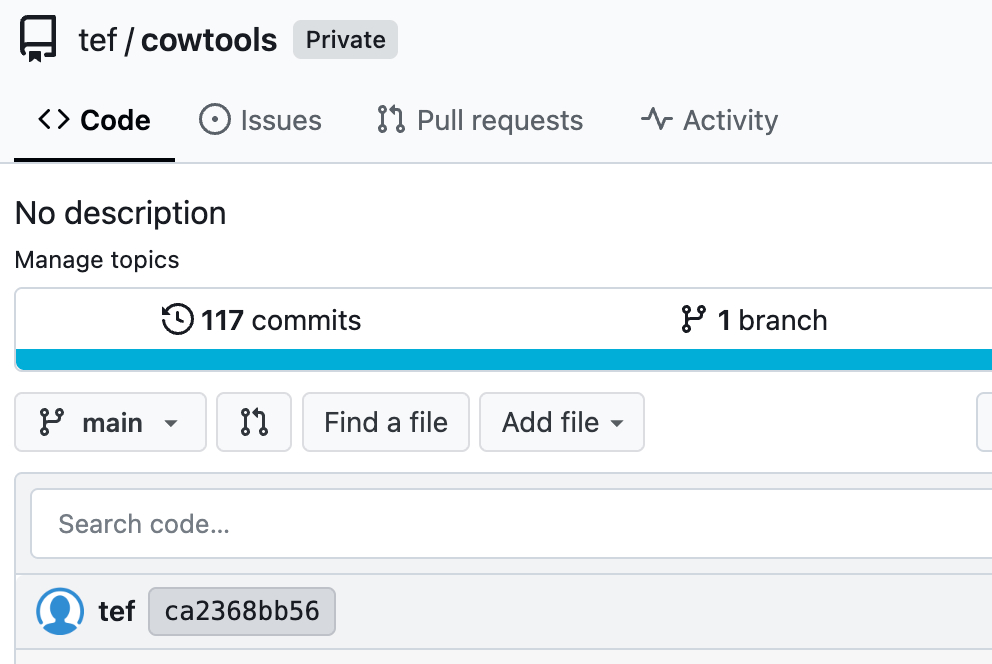Viewport: 992px width, 664px height.
Task: Click tef's avatar on the latest commit
Action: point(60,611)
